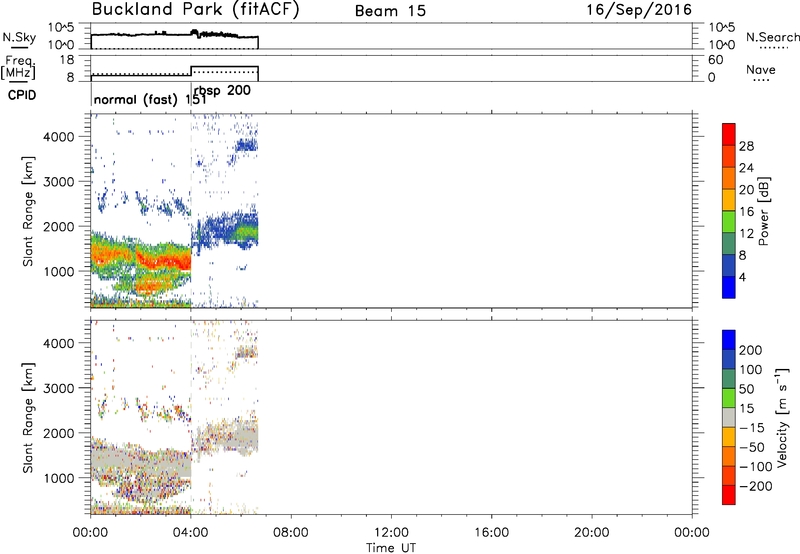
Task: Click the power panel 'Slant Range [km]' label
Action: pos(28,211)
